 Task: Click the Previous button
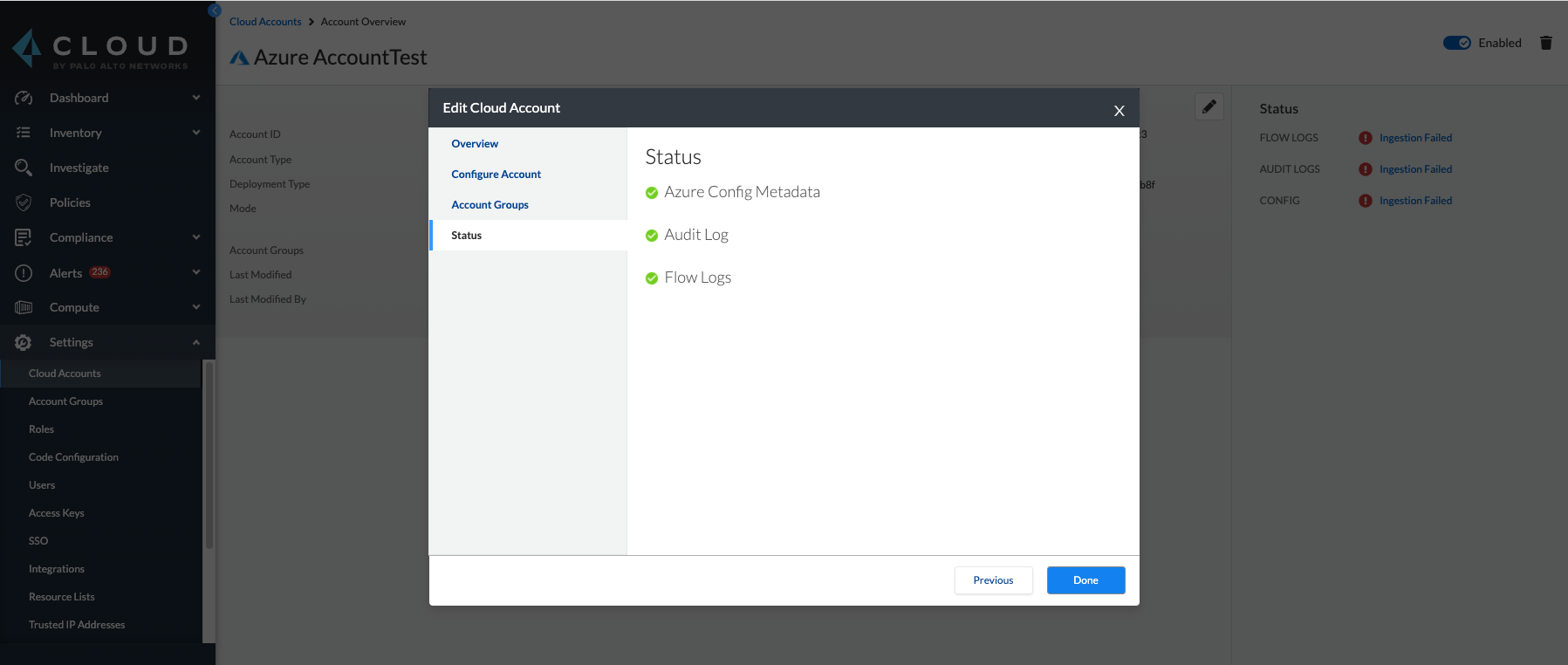pyautogui.click(x=993, y=580)
